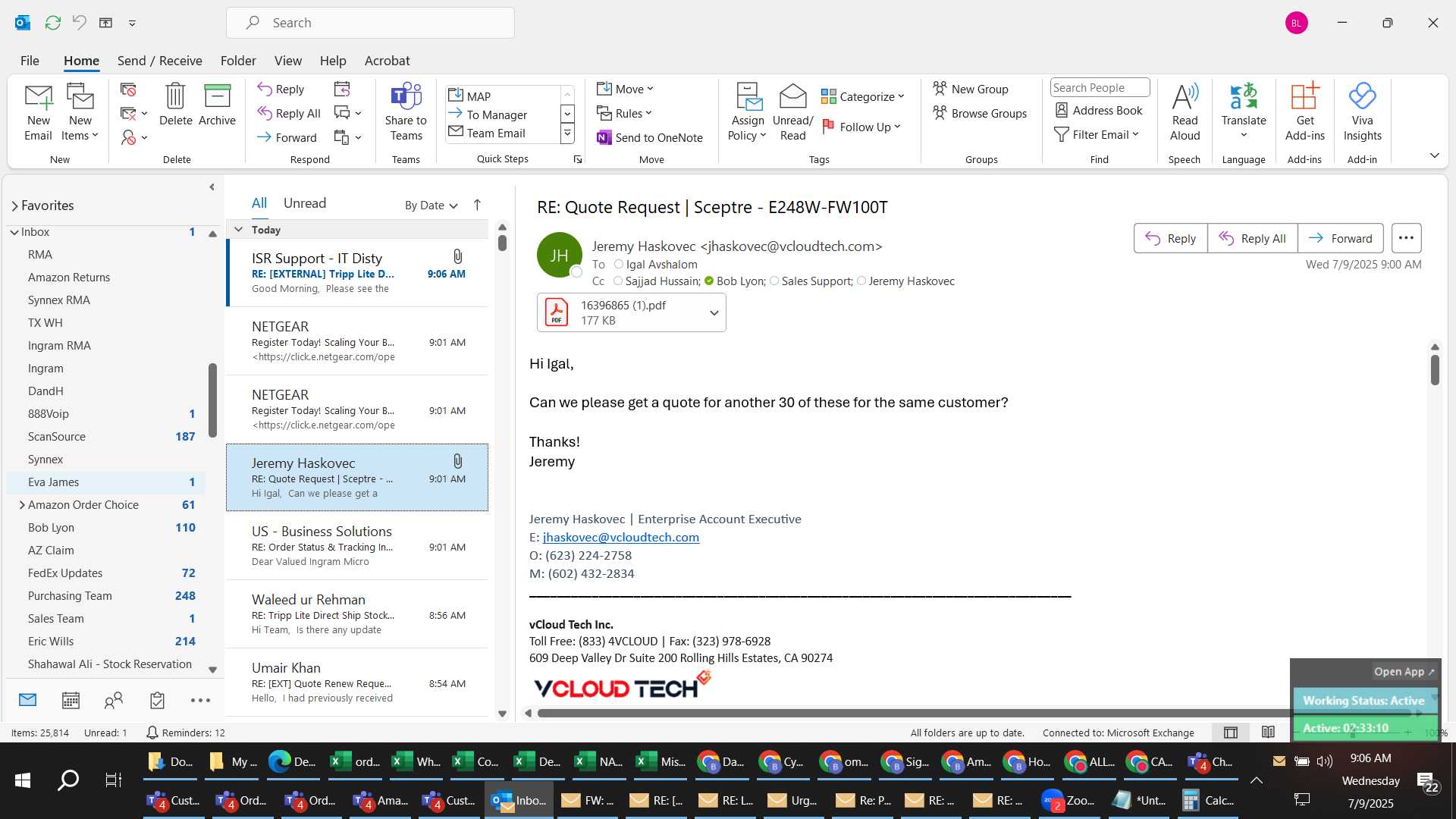
Task: Open Windows Start menu
Action: point(23,780)
